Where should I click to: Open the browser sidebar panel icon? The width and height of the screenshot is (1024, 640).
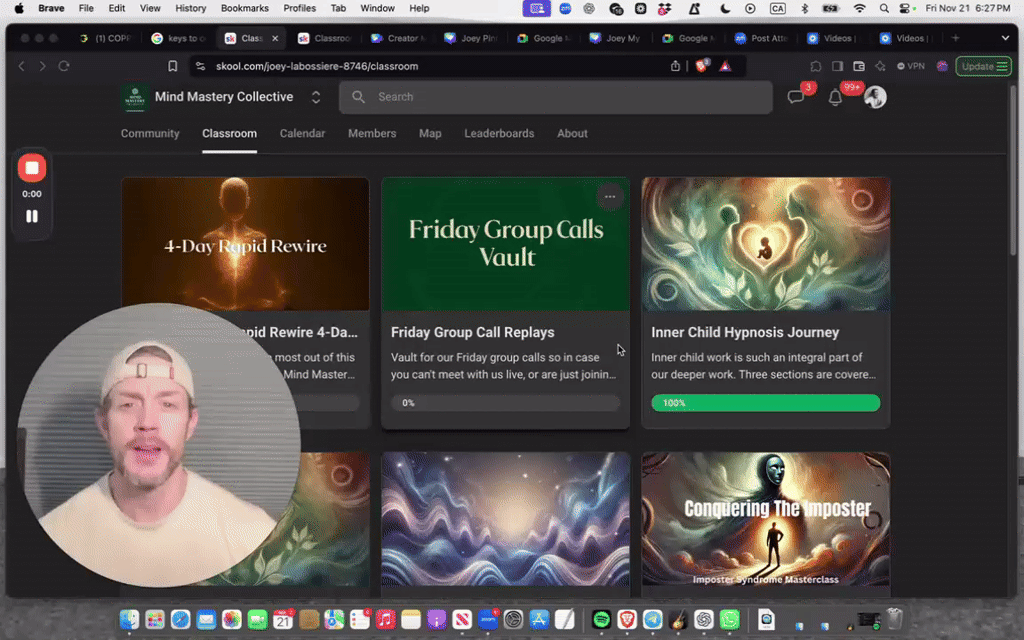click(x=839, y=66)
